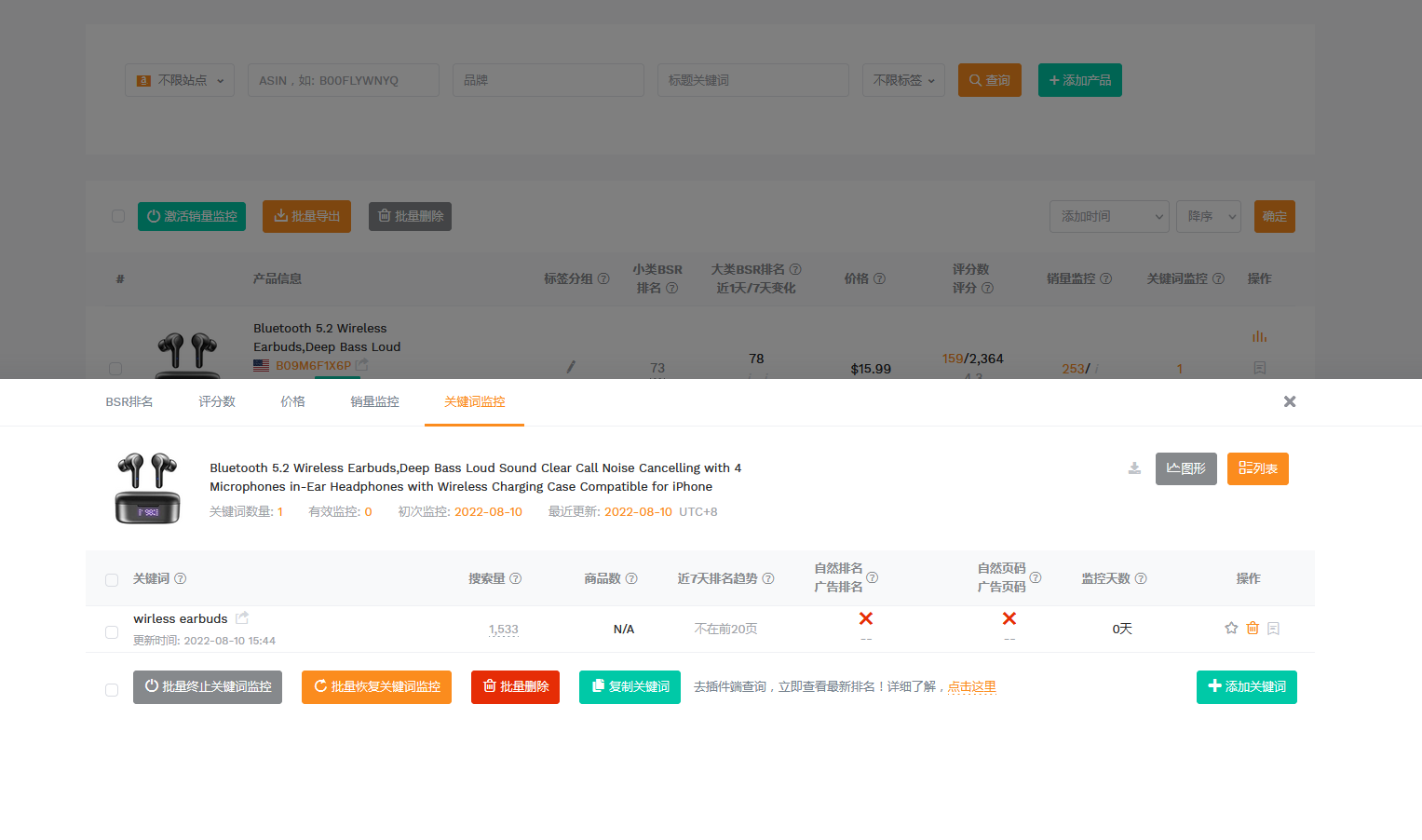Screen dimensions: 1422x840
Task: Tick the checkbox beside 批量终止关键词监控
Action: pos(112,690)
